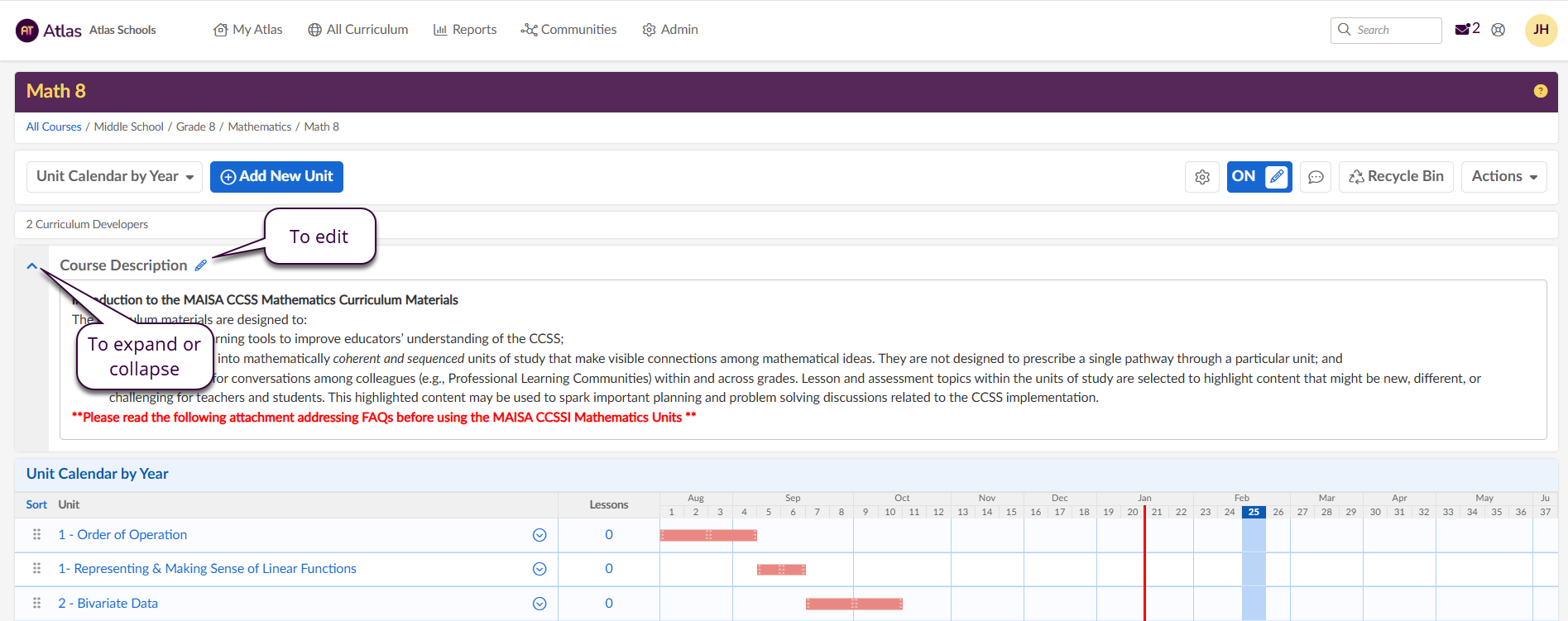Go to the Reports menu
The height and width of the screenshot is (621, 1568).
pos(465,30)
